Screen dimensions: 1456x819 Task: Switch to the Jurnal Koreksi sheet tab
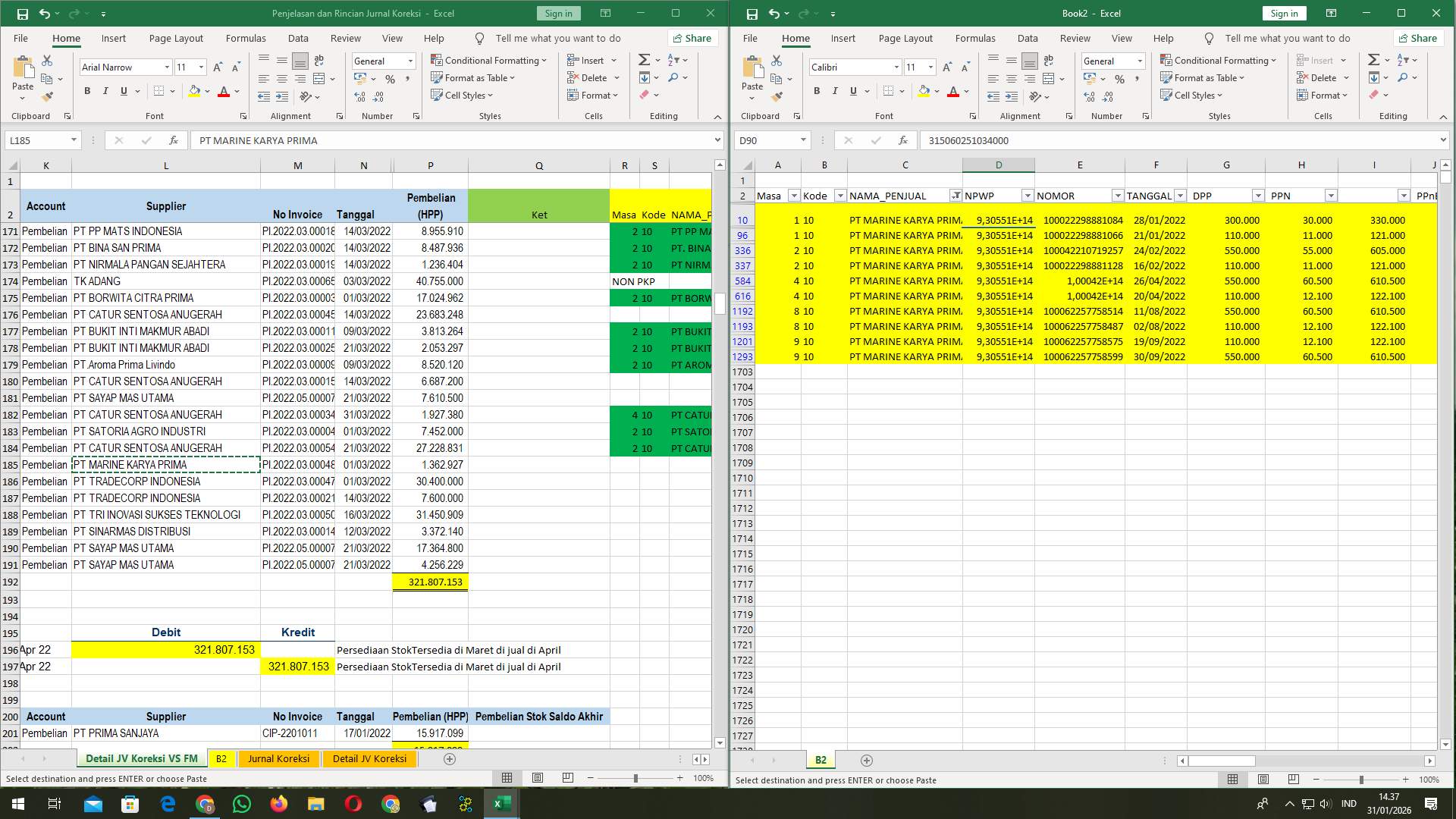(278, 758)
